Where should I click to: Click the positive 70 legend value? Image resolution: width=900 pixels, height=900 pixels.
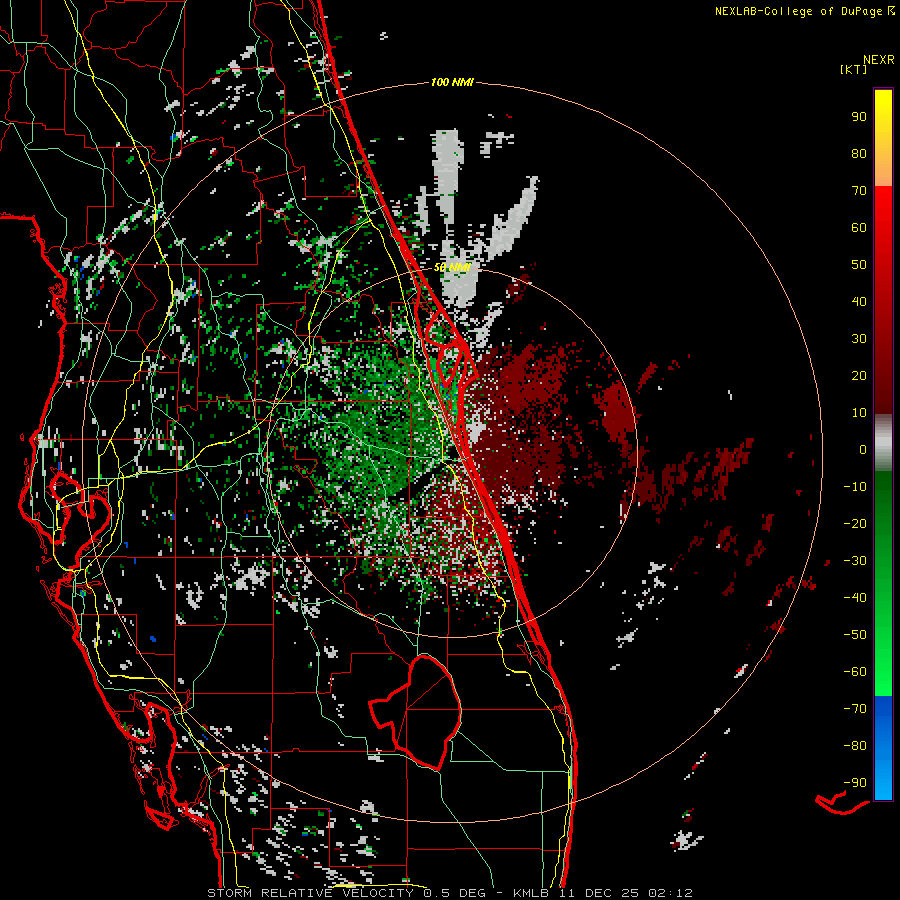[859, 191]
